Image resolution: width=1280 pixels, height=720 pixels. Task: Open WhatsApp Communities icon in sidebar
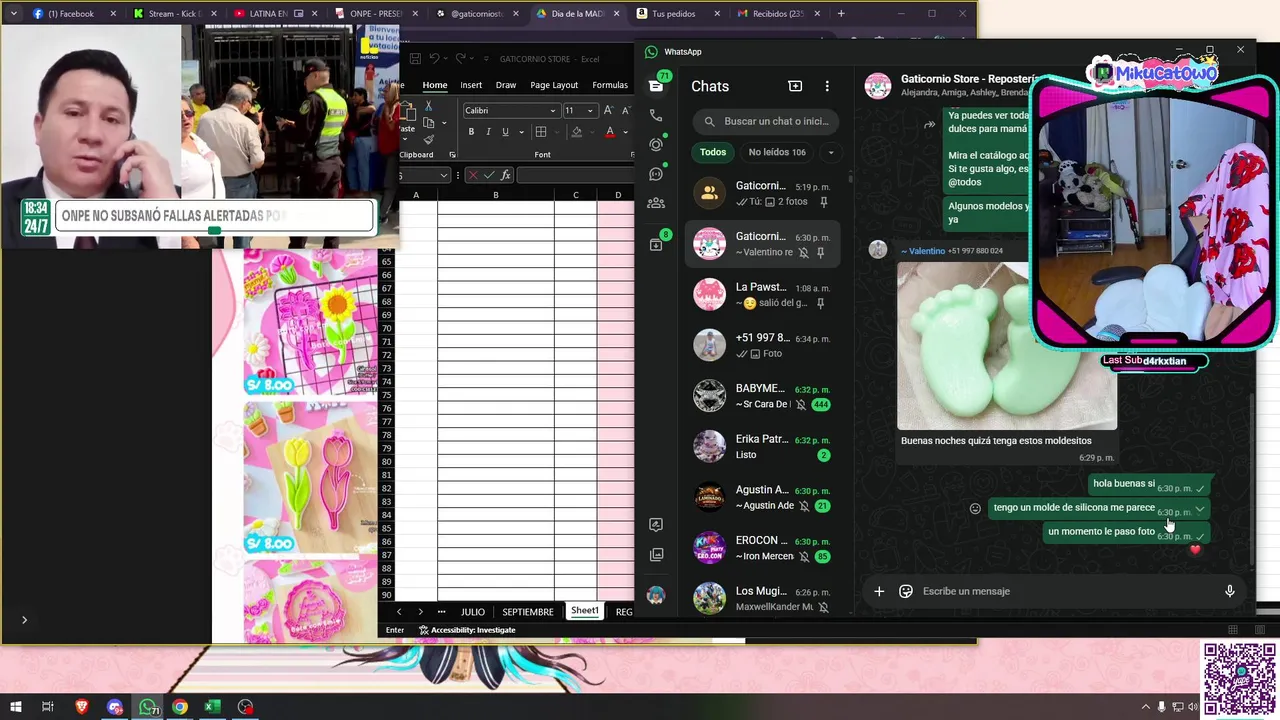656,203
